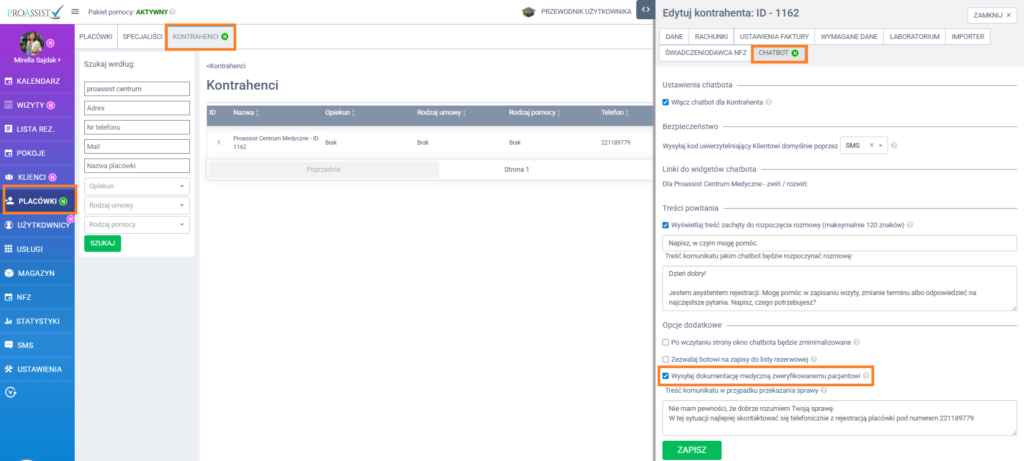Enable 'Zezwalaj botowi na zapisy do listy rezerwowej'
1024x461 pixels.
[x=667, y=359]
